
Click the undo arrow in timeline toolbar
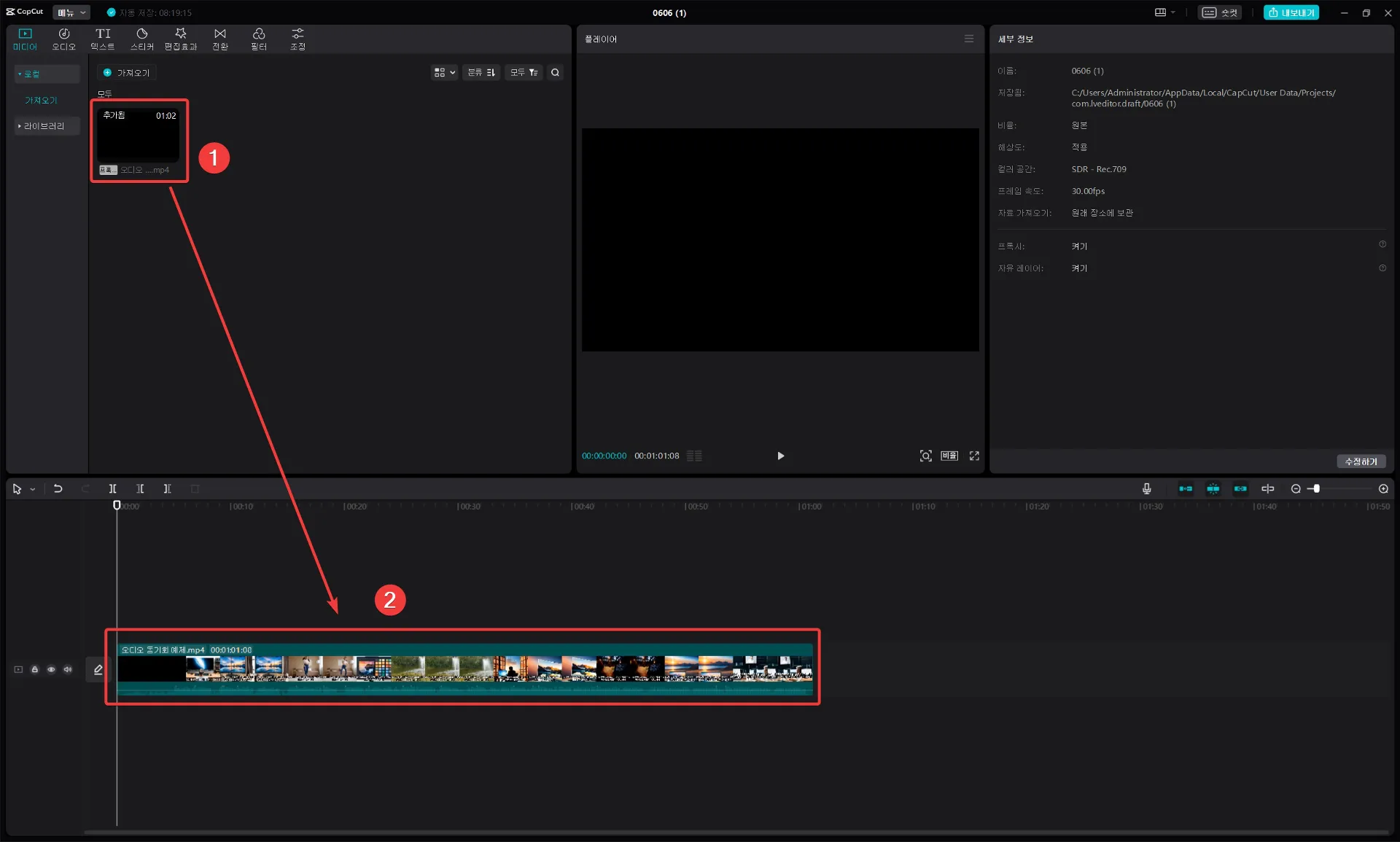[x=58, y=489]
